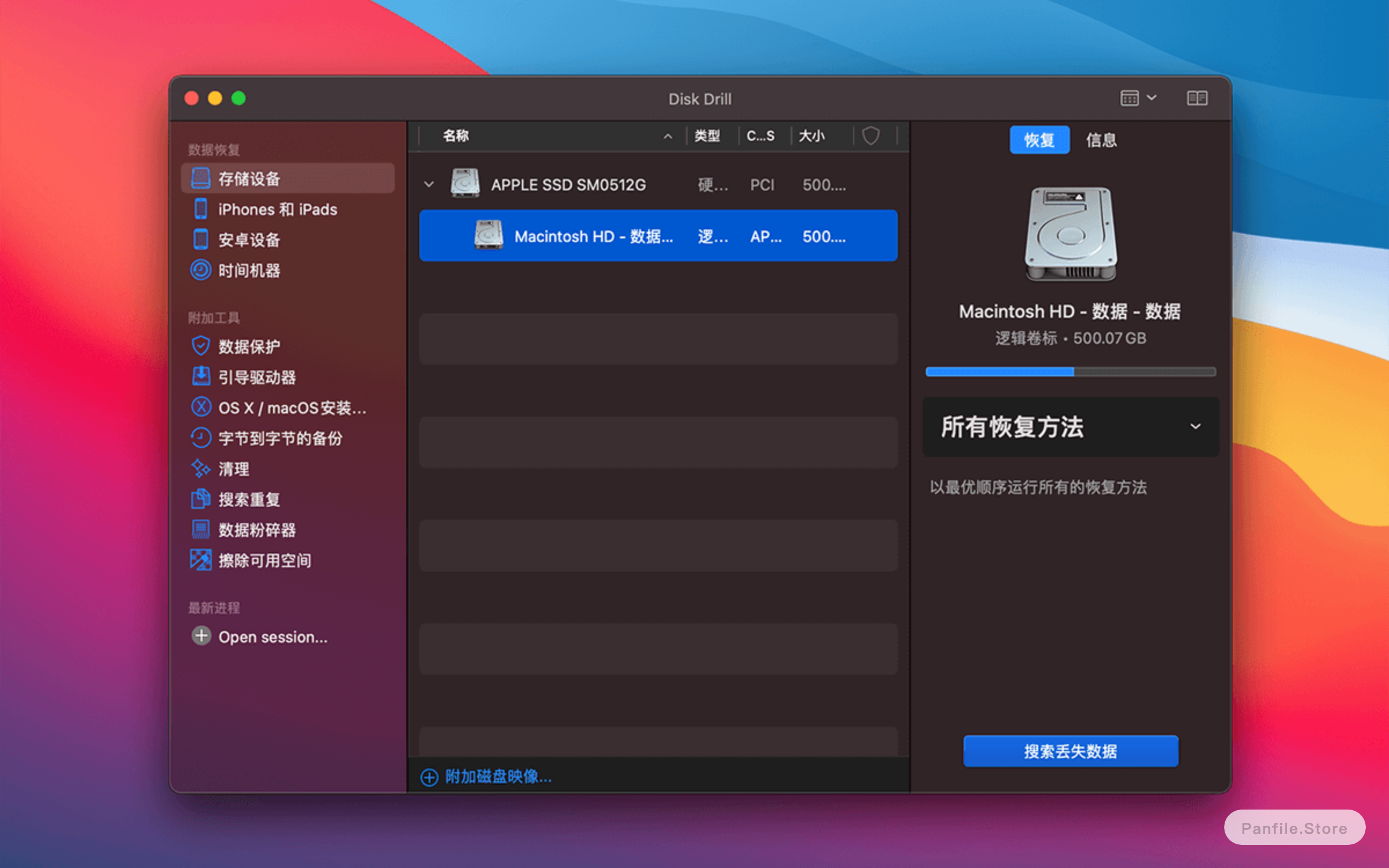1389x868 pixels.
Task: Click the large hard drive preview image
Action: click(1071, 234)
